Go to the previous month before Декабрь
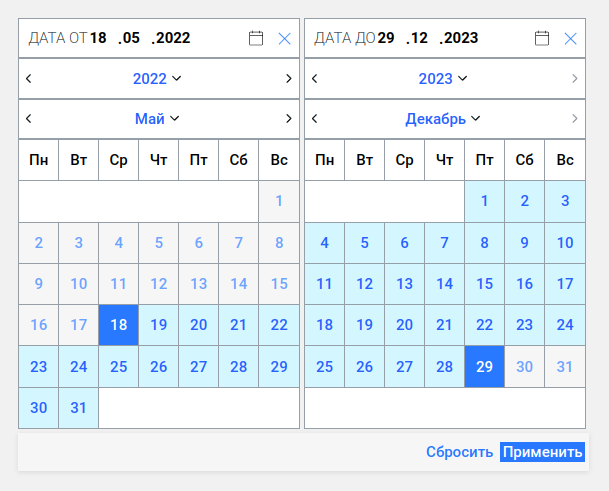This screenshot has height=491, width=609. [315, 118]
